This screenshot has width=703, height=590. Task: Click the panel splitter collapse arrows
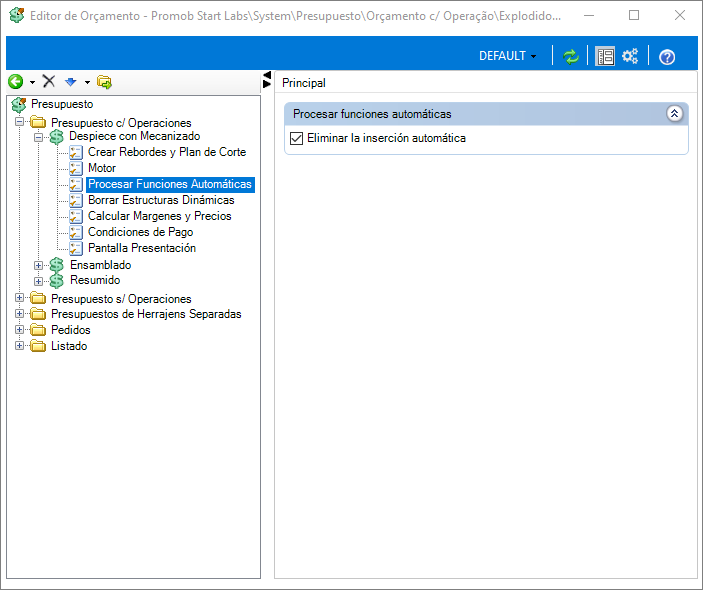267,79
